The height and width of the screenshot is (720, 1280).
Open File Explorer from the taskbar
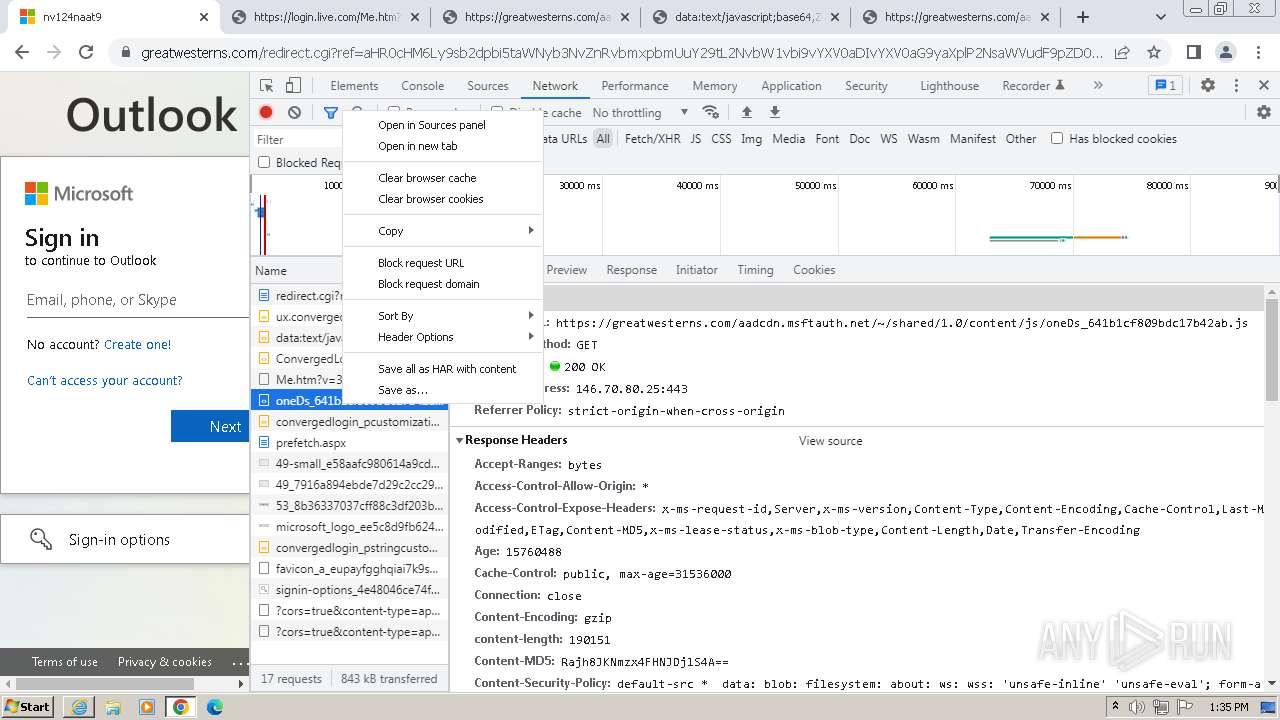(113, 707)
